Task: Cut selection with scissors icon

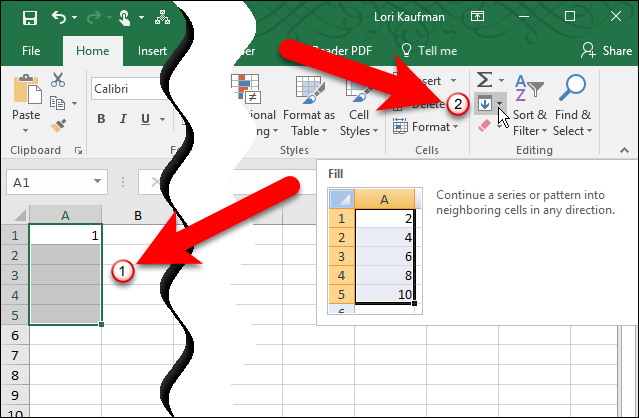Action: pyautogui.click(x=58, y=80)
